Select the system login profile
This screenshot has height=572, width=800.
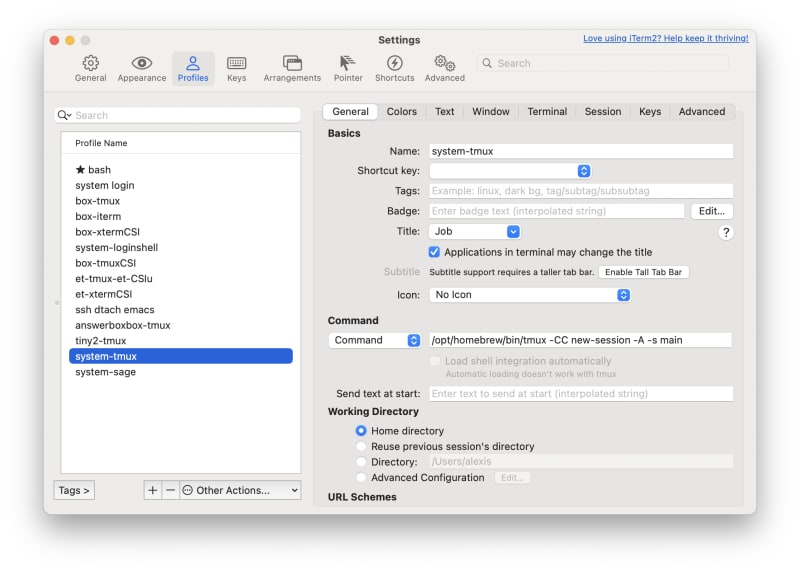181,185
